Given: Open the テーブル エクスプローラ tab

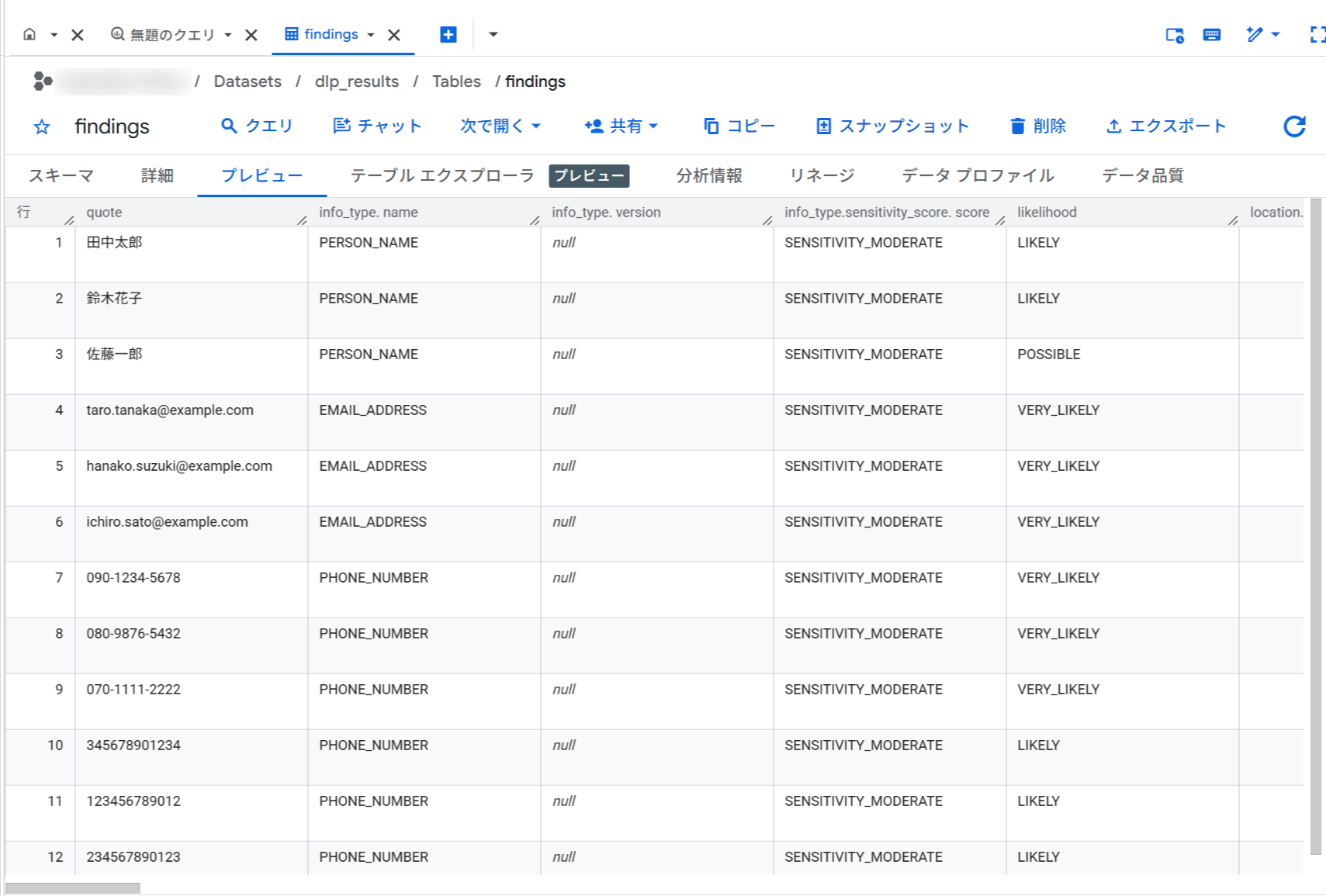Looking at the screenshot, I should (442, 175).
